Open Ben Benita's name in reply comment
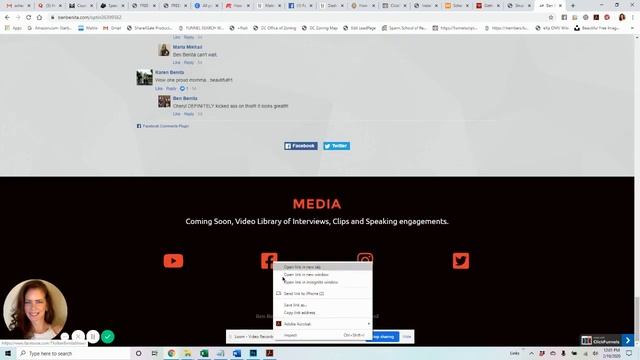 pos(185,98)
